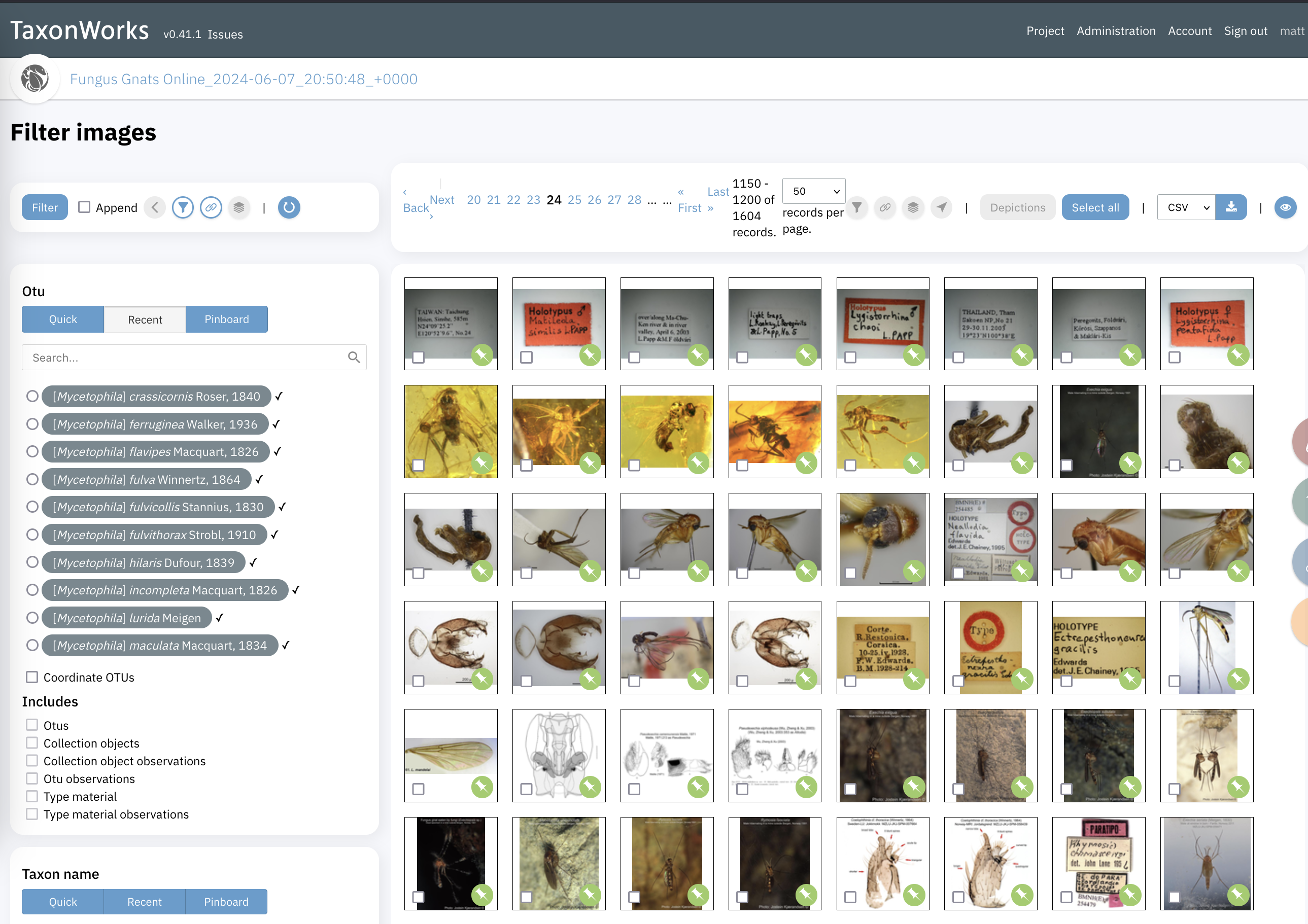Viewport: 1308px width, 924px height.
Task: Click the Otu search magnifier icon
Action: point(354,357)
